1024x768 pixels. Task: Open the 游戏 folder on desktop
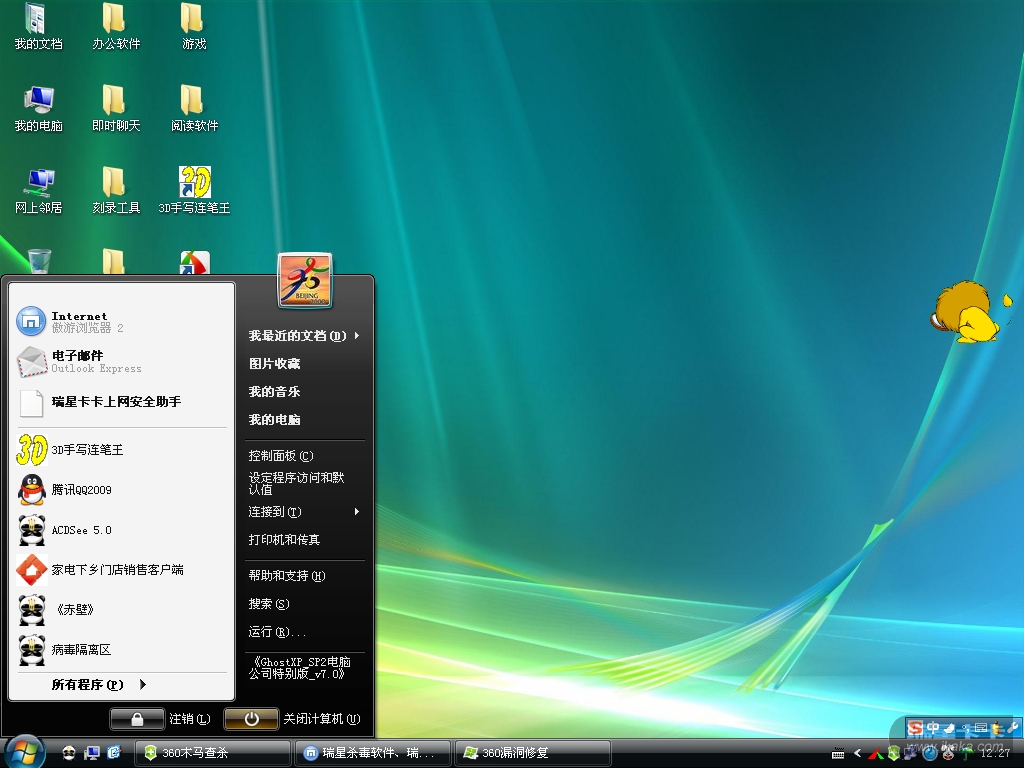pyautogui.click(x=194, y=26)
